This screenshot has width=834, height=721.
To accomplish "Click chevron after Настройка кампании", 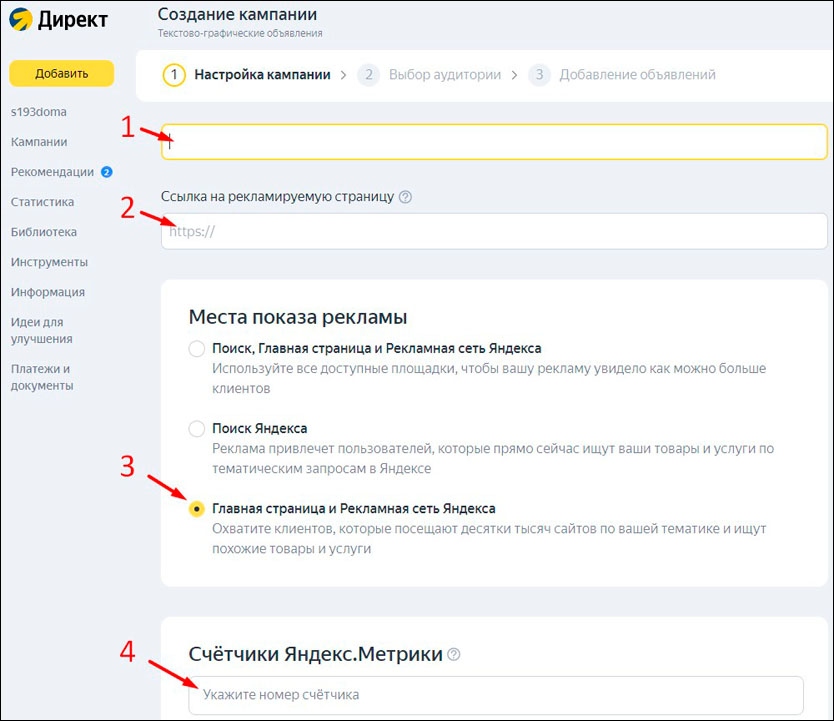I will tap(344, 75).
